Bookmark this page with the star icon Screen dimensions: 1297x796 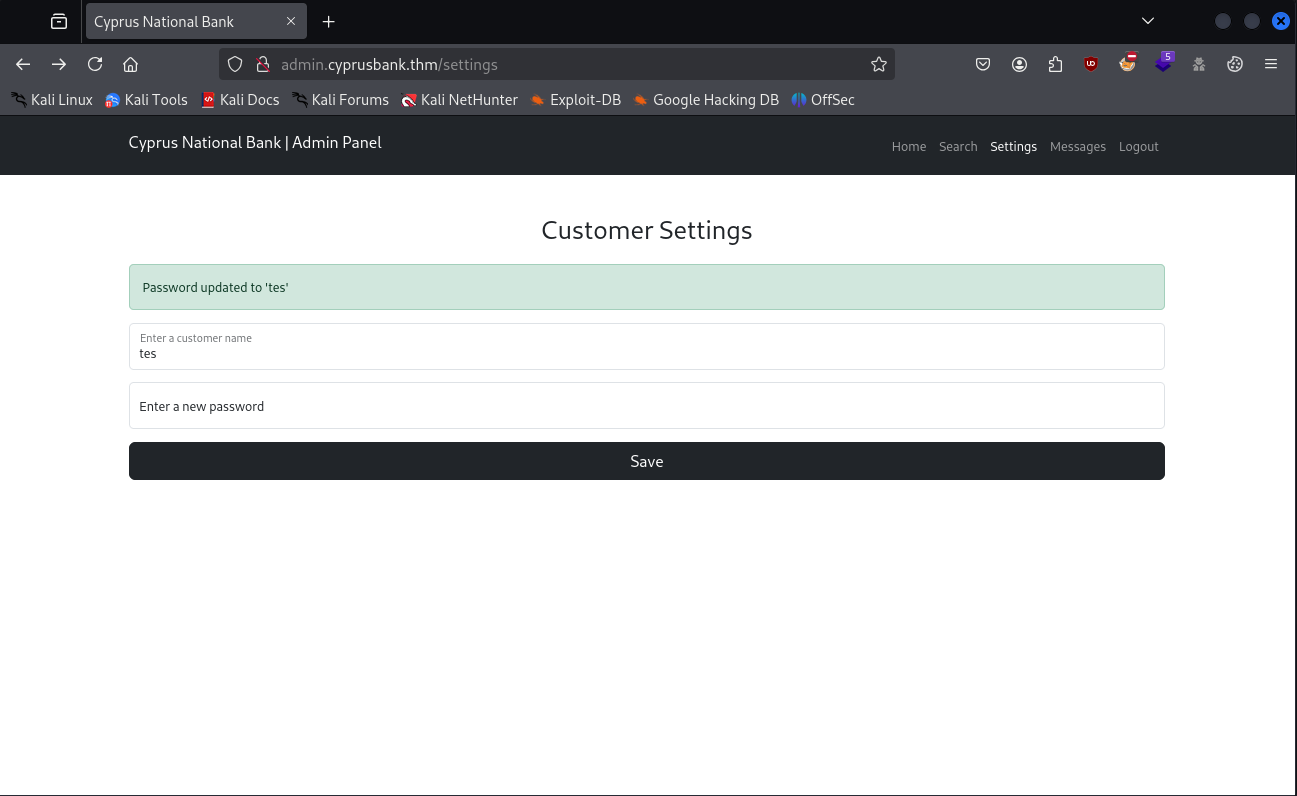click(x=879, y=64)
